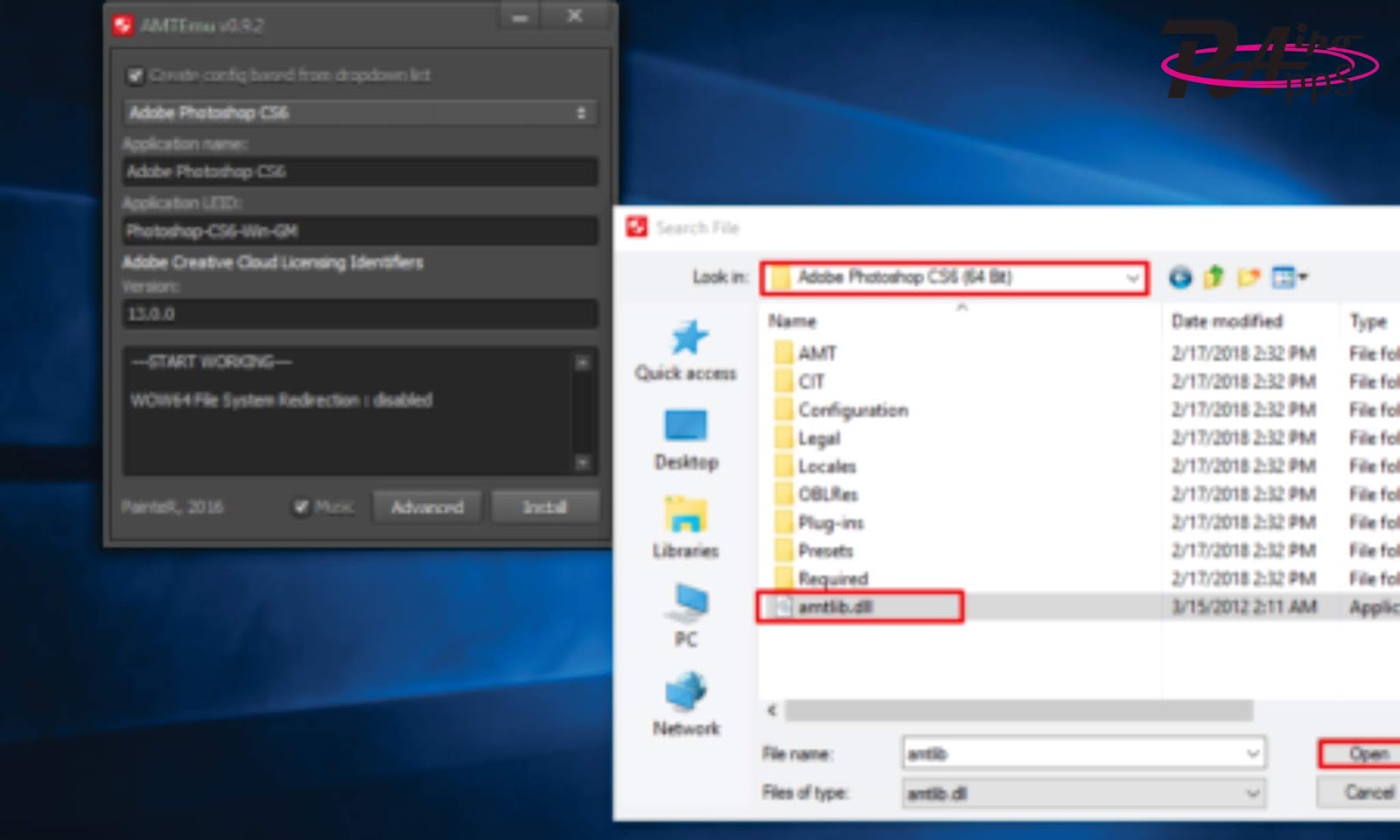1400x840 pixels.
Task: Select the AMT folder name
Action: [817, 353]
